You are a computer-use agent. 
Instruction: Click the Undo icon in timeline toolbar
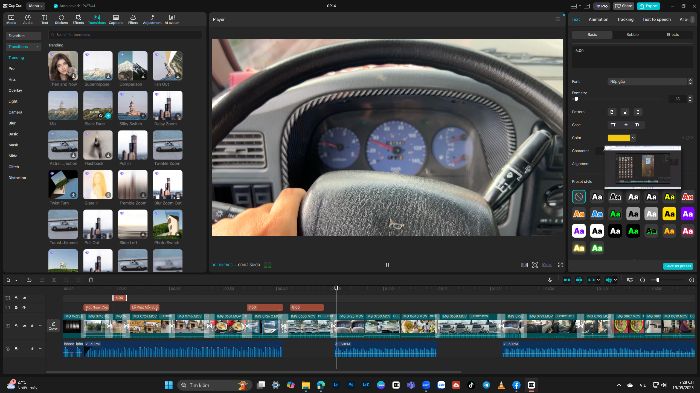pyautogui.click(x=29, y=280)
